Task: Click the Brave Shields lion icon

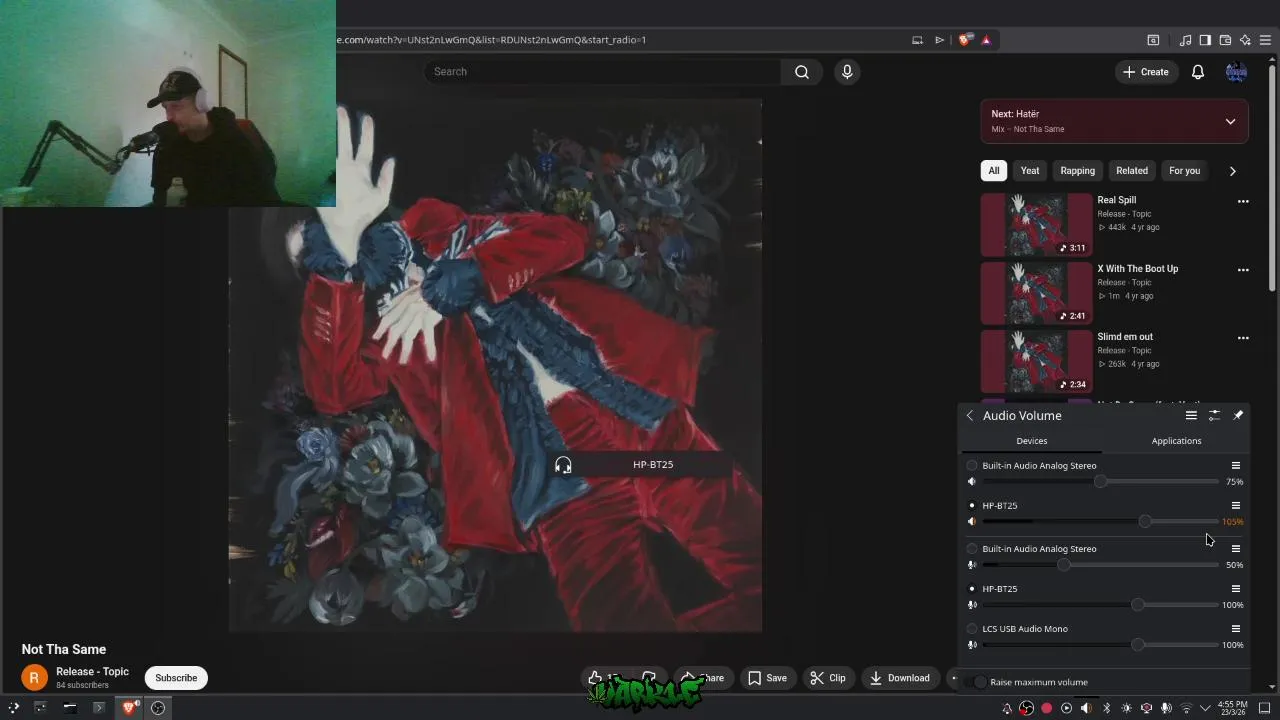Action: pos(964,40)
